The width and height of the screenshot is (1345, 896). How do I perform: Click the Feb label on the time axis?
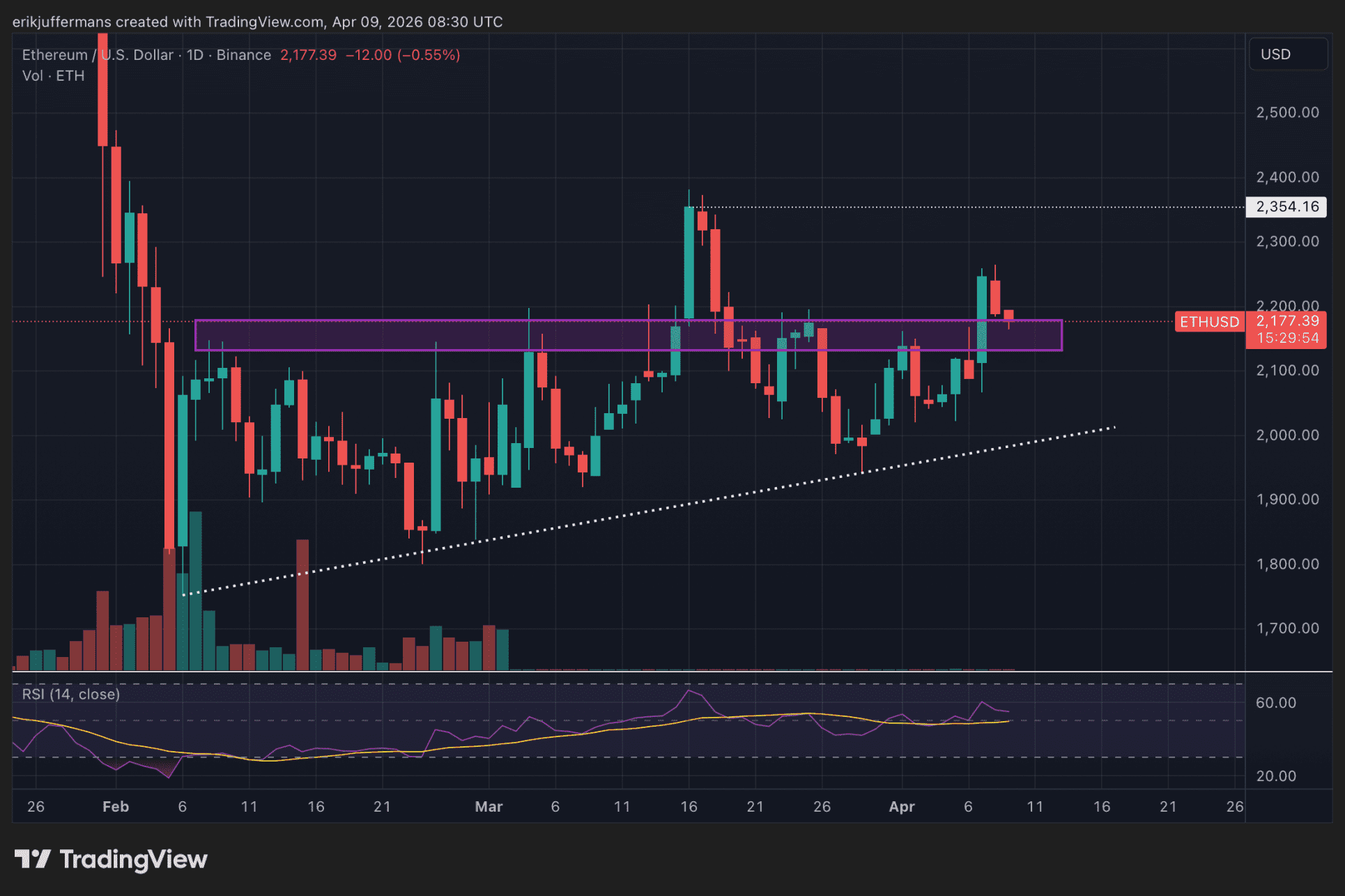click(x=116, y=807)
